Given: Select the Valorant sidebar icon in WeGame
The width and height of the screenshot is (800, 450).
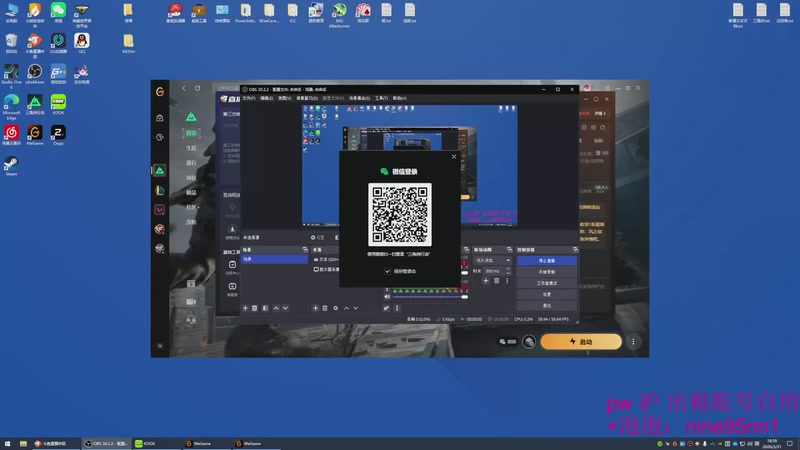Looking at the screenshot, I should tap(160, 210).
